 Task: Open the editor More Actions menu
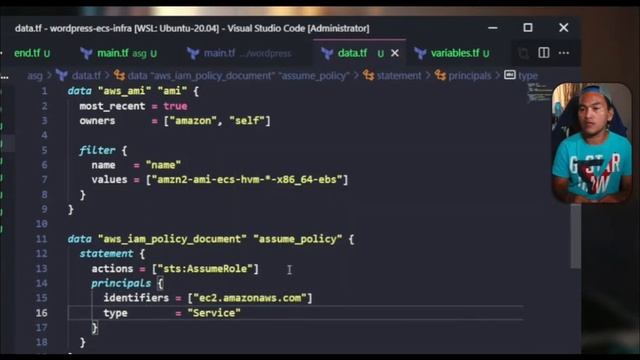[x=564, y=53]
